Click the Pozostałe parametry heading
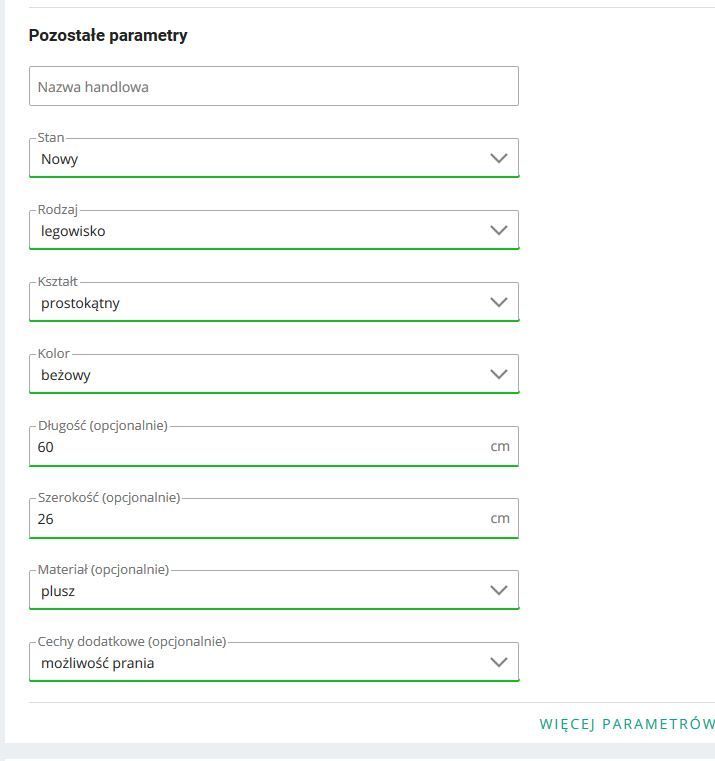Image resolution: width=715 pixels, height=761 pixels. tap(108, 36)
